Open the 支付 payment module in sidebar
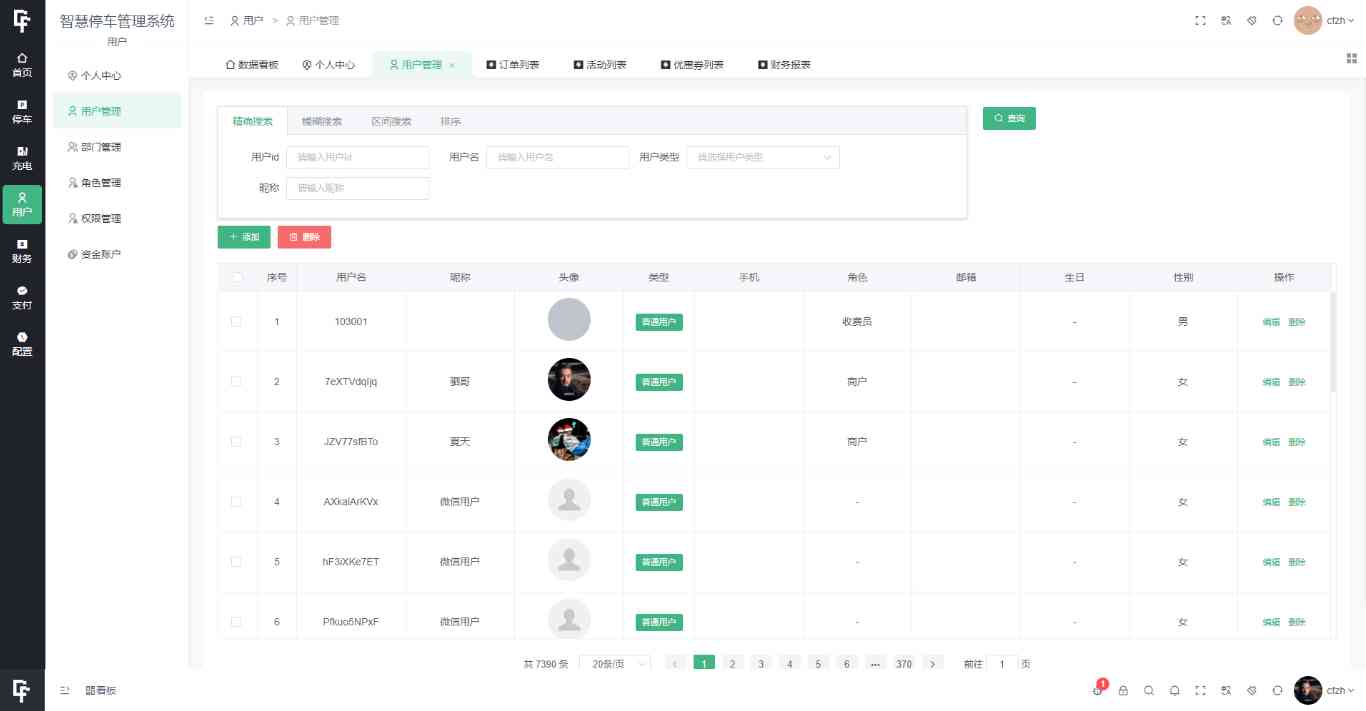The width and height of the screenshot is (1366, 711). (x=22, y=298)
